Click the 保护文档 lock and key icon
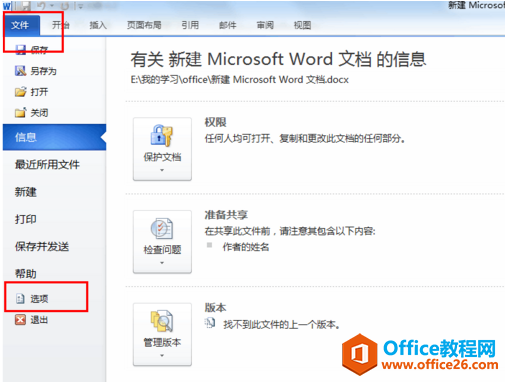The width and height of the screenshot is (505, 382). coord(162,136)
